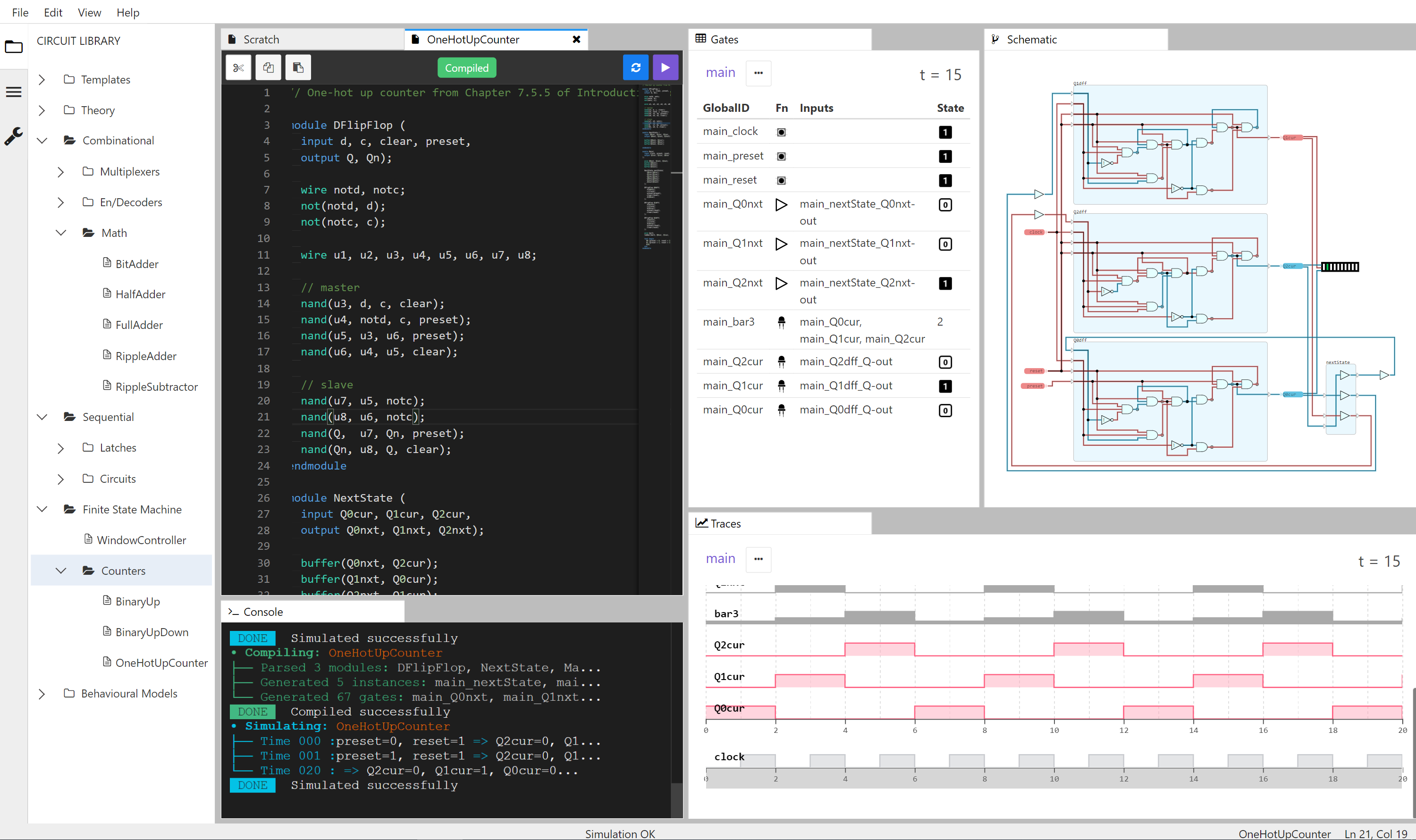Screen dimensions: 1416x840
Task: Toggle the main_reset input state box
Action: [944, 181]
